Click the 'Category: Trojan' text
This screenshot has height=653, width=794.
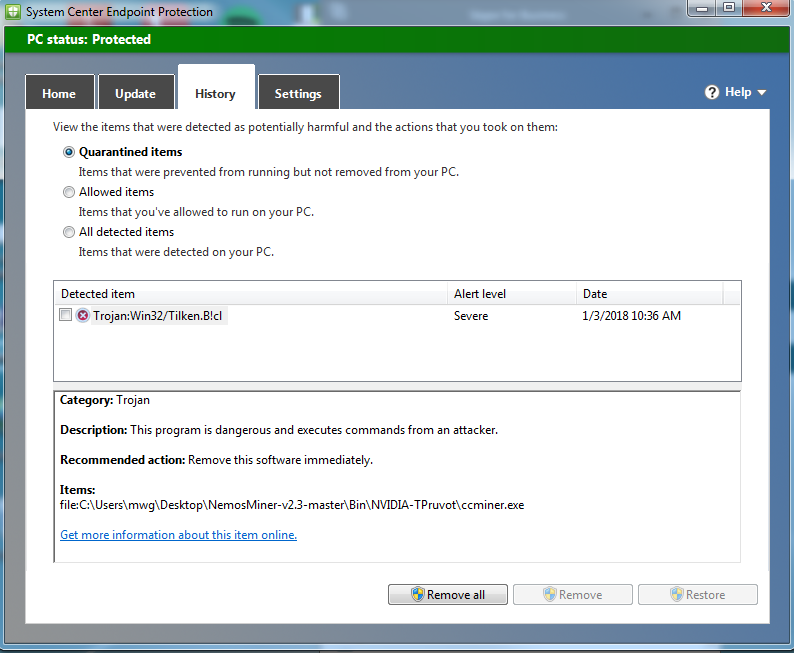[105, 400]
